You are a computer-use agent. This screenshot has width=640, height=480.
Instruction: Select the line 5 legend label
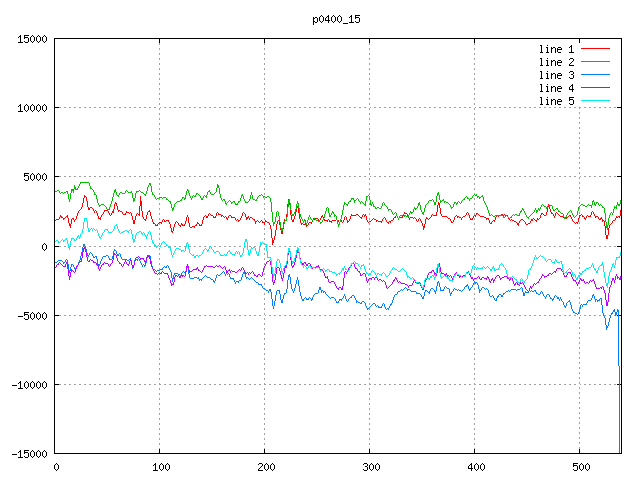click(556, 101)
